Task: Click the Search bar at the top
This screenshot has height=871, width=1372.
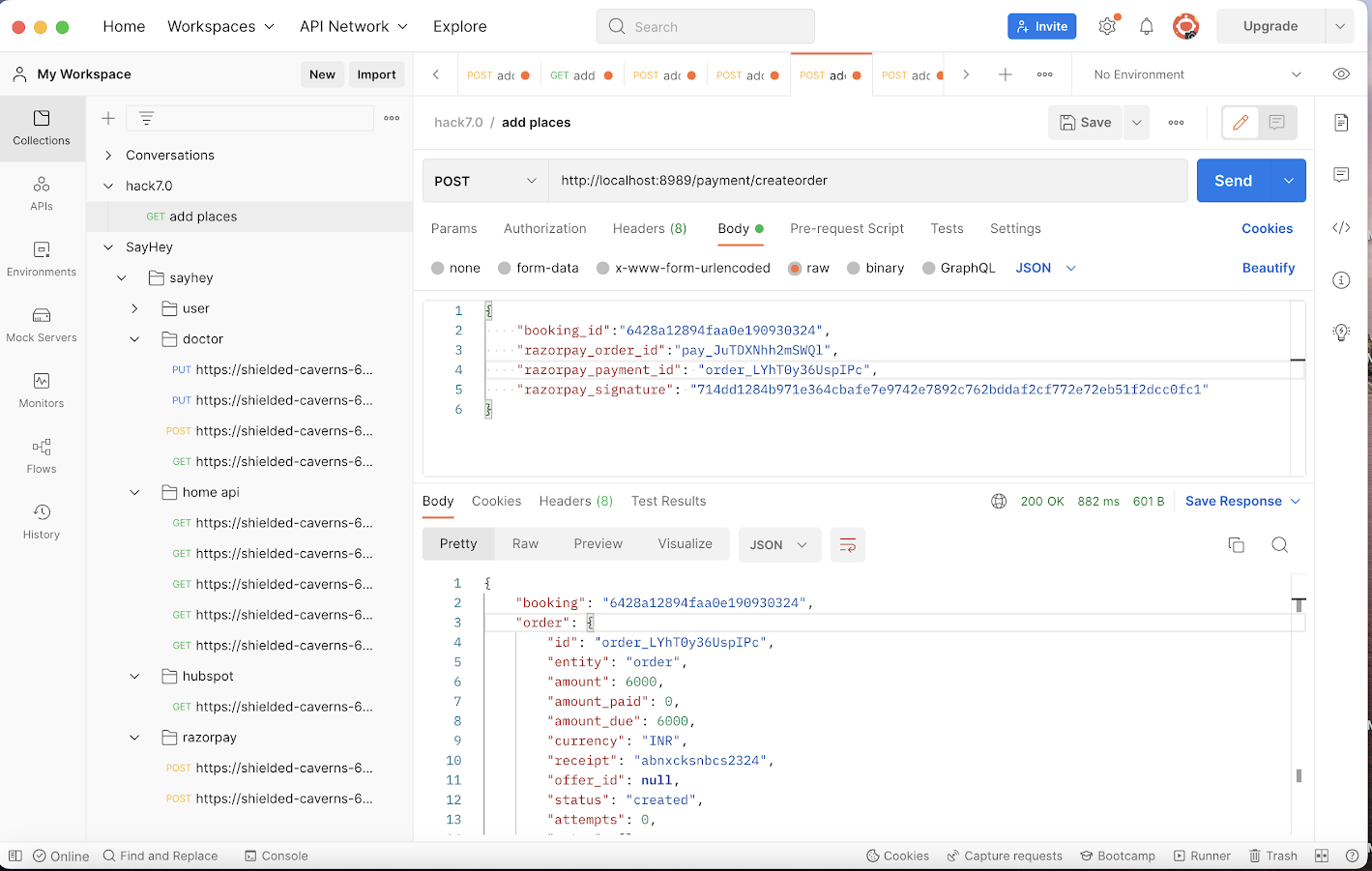Action: click(705, 26)
